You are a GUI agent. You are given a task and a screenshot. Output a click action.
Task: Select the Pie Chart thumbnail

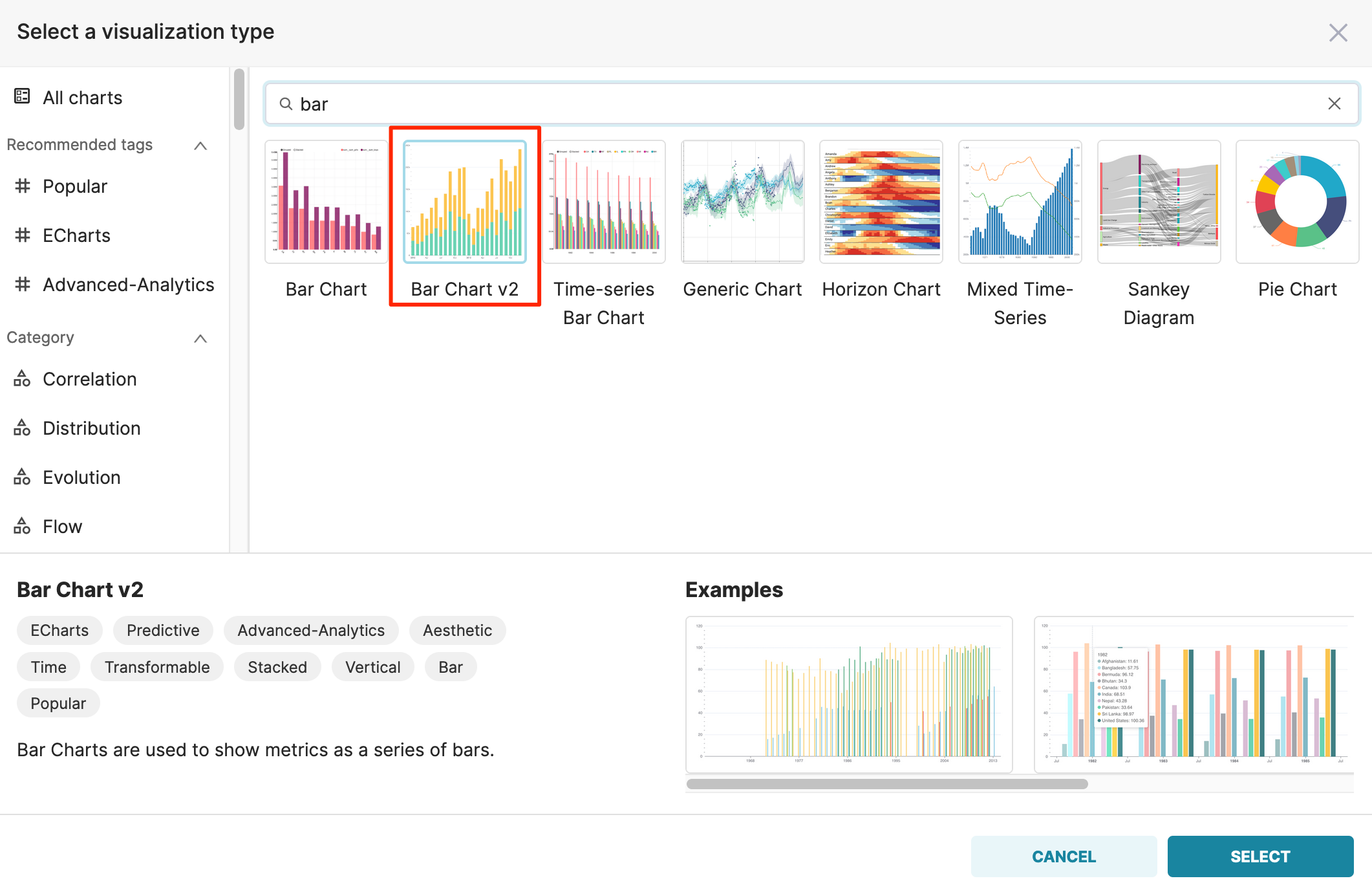1297,202
